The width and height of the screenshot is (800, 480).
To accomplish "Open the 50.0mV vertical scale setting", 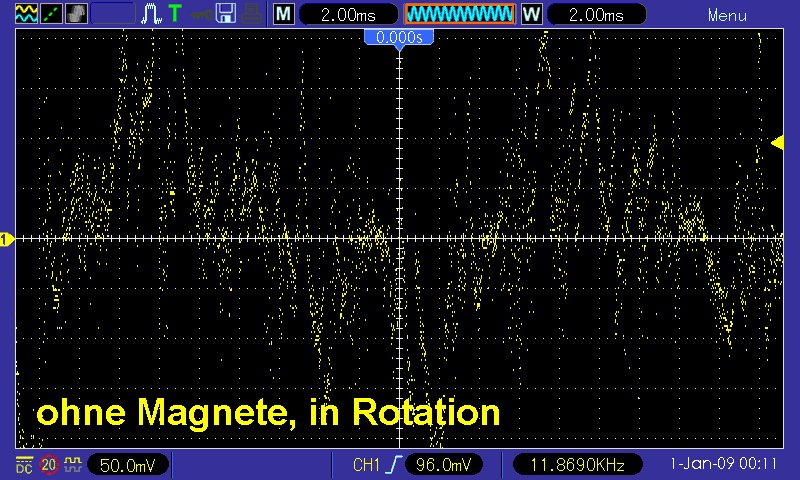I will click(127, 465).
